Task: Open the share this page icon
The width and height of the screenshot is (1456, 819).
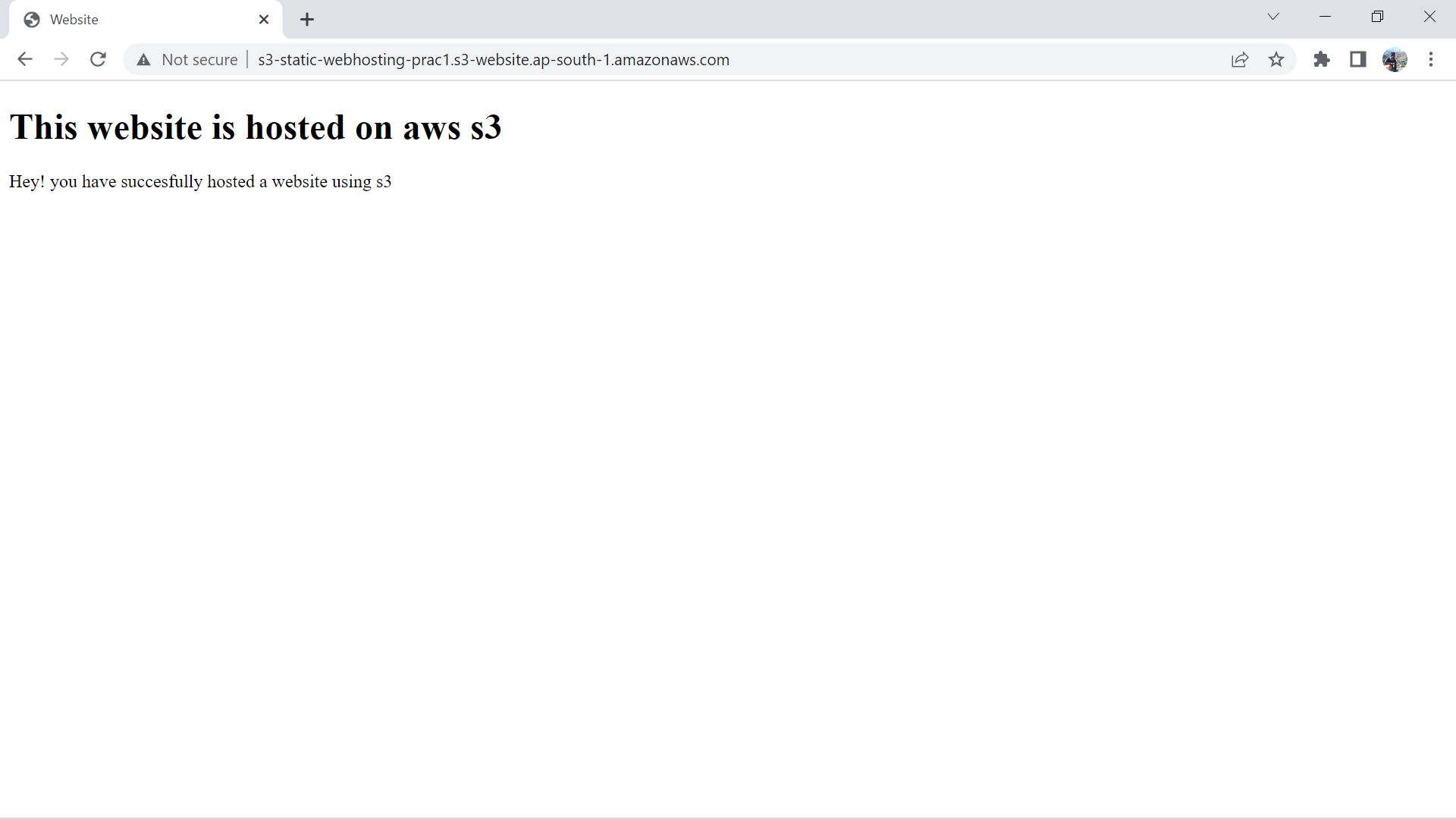Action: point(1241,59)
